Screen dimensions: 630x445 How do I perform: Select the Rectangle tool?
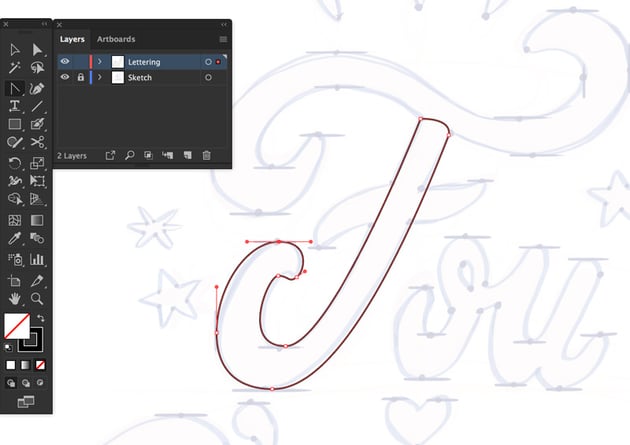pos(14,124)
